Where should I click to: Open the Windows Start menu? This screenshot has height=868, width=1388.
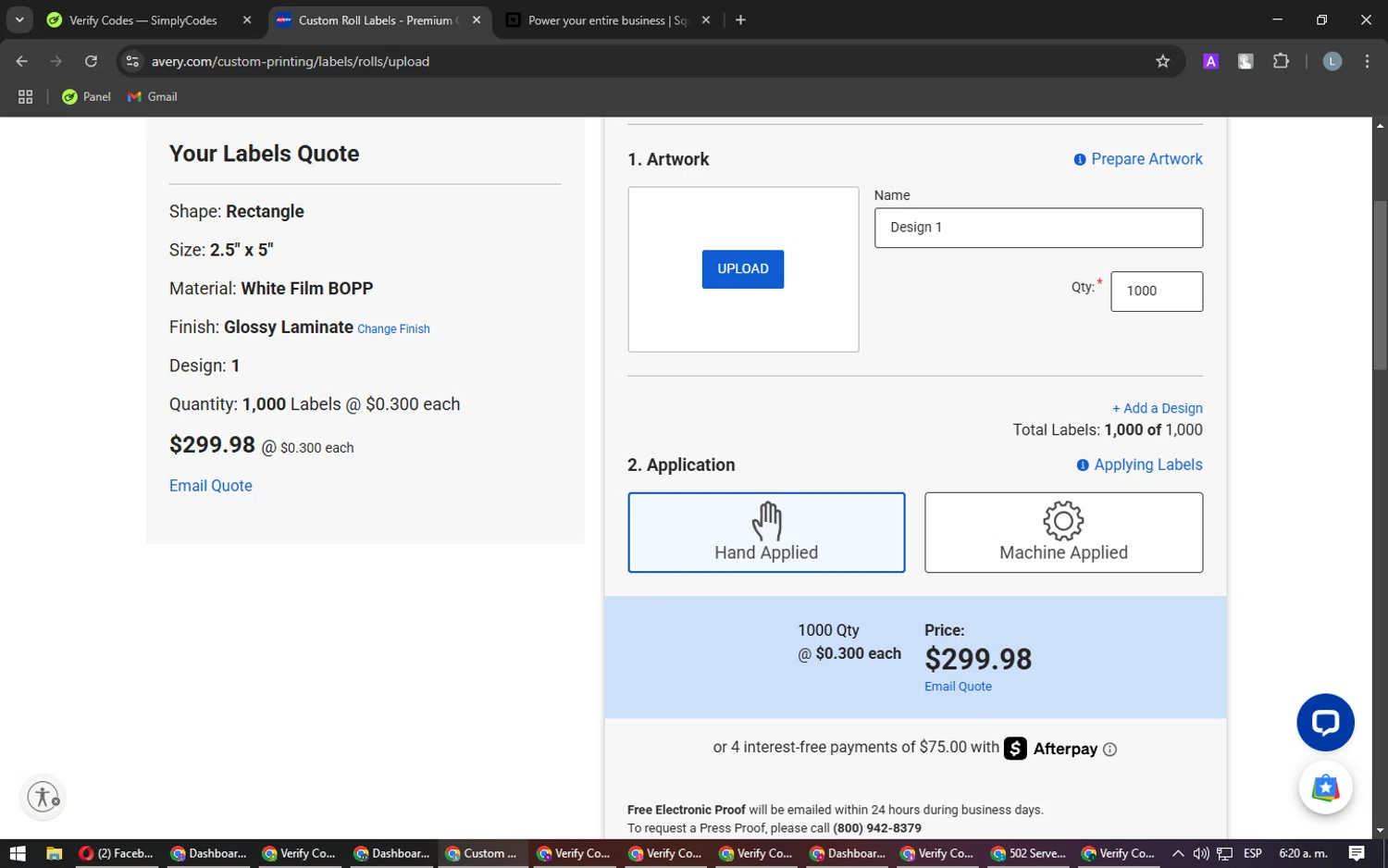(18, 853)
